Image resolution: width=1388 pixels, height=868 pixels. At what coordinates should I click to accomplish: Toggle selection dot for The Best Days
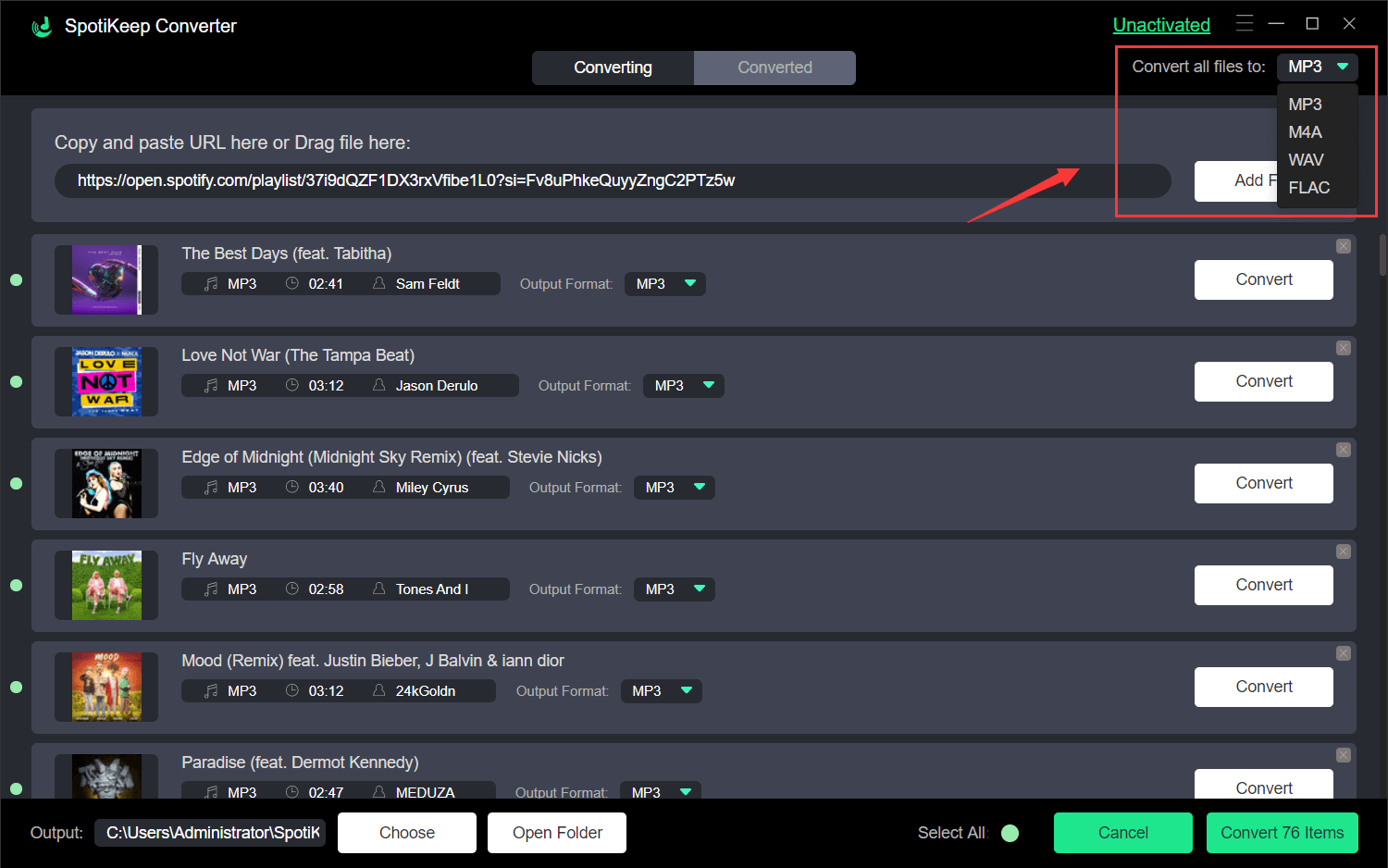coord(16,279)
